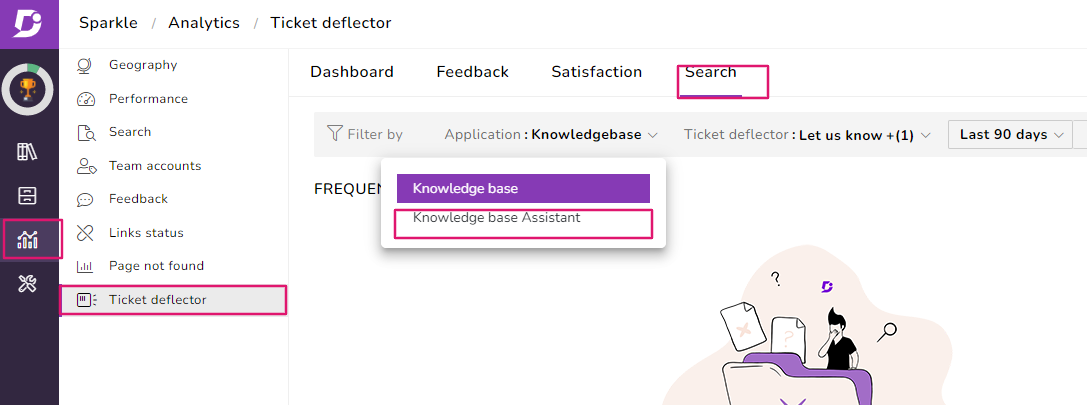The image size is (1087, 405).
Task: Click Analytics in the breadcrumb
Action: pos(204,23)
